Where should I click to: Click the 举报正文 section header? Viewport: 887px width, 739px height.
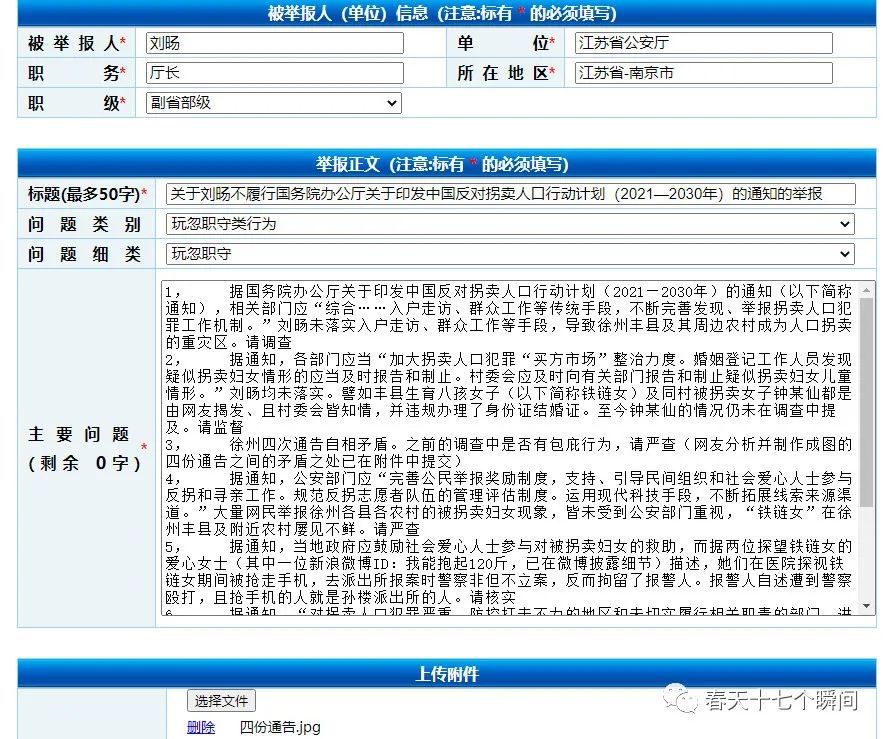click(447, 164)
